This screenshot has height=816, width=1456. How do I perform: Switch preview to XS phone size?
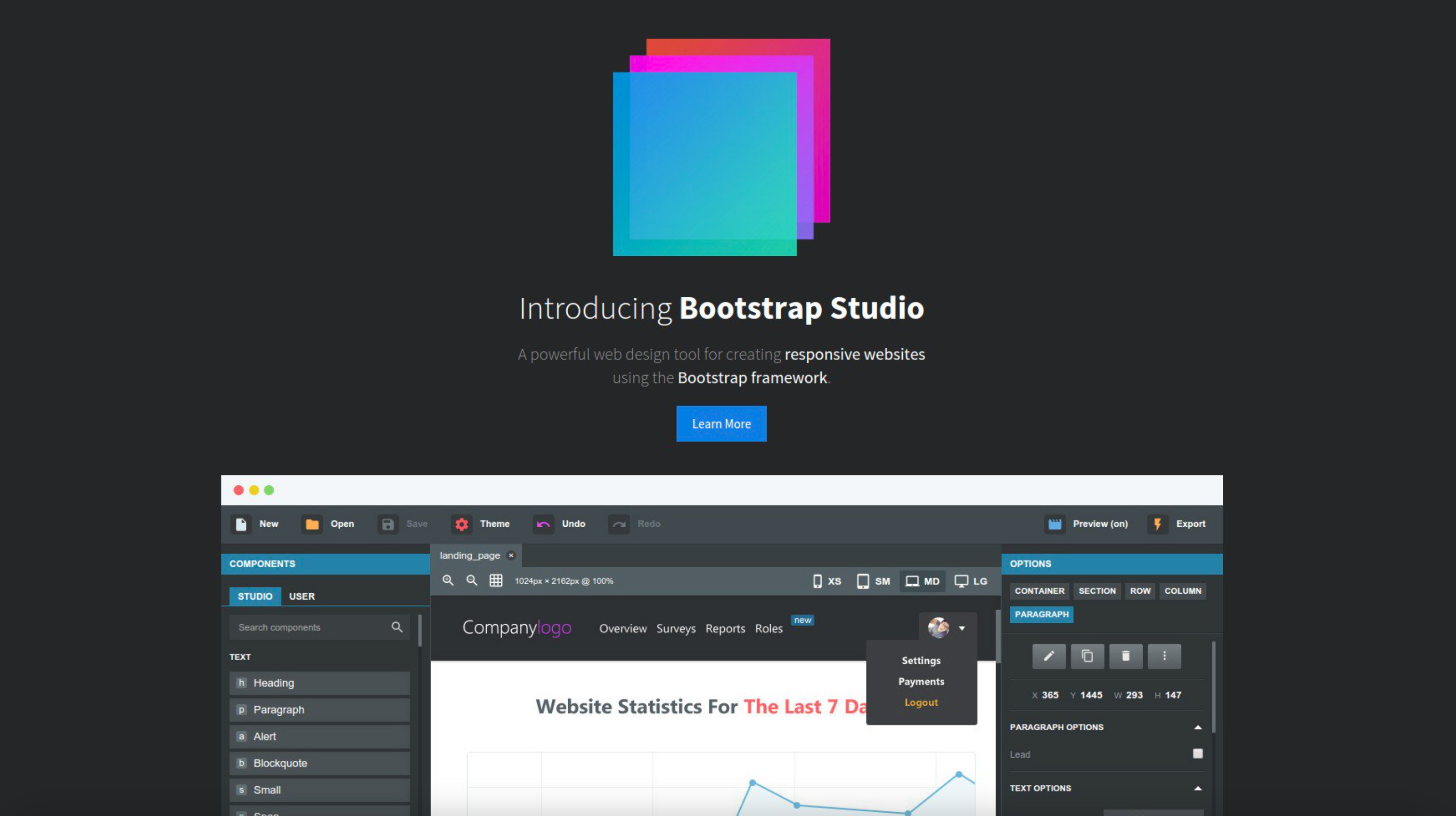click(x=826, y=581)
